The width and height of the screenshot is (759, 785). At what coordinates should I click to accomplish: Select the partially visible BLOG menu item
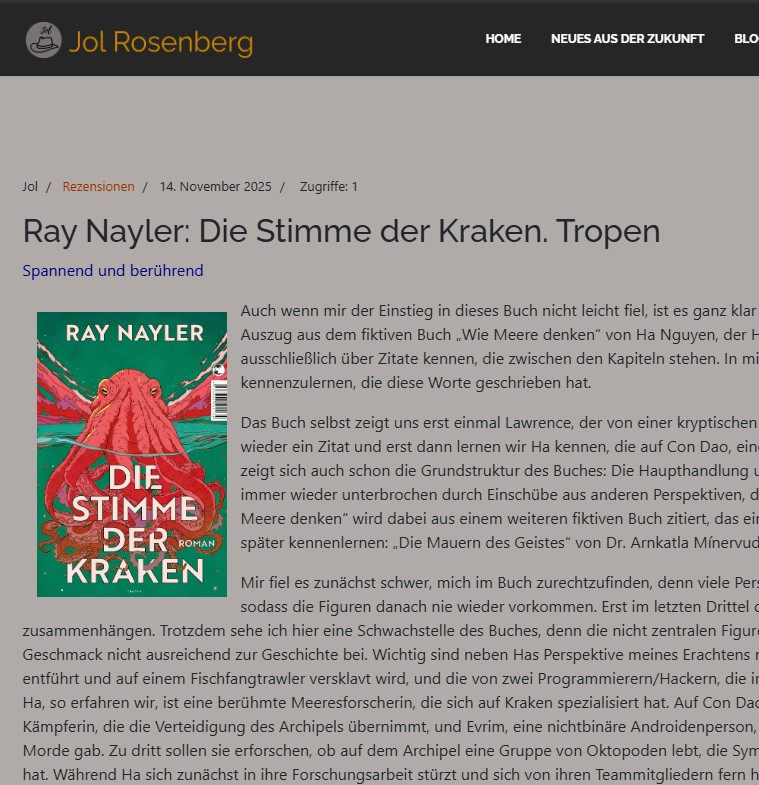point(746,39)
